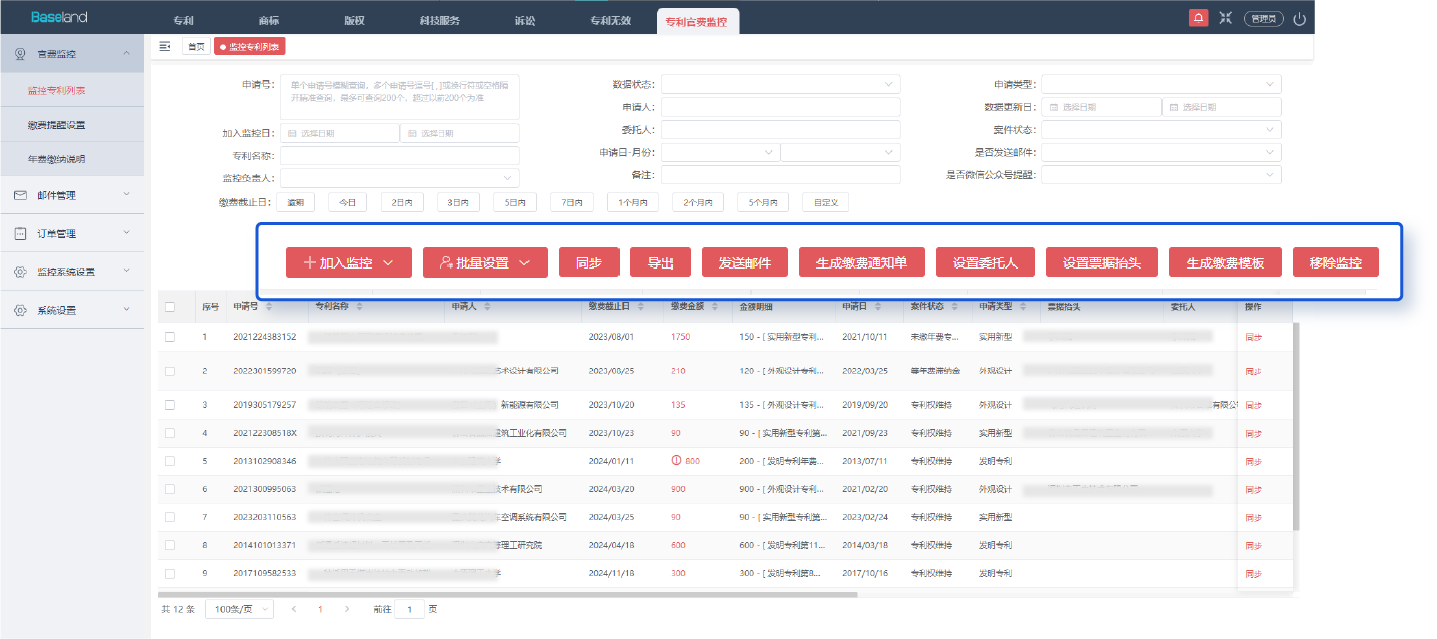The width and height of the screenshot is (1437, 639).
Task: Click the calendar icon beside 订单管理
Action: click(x=20, y=233)
